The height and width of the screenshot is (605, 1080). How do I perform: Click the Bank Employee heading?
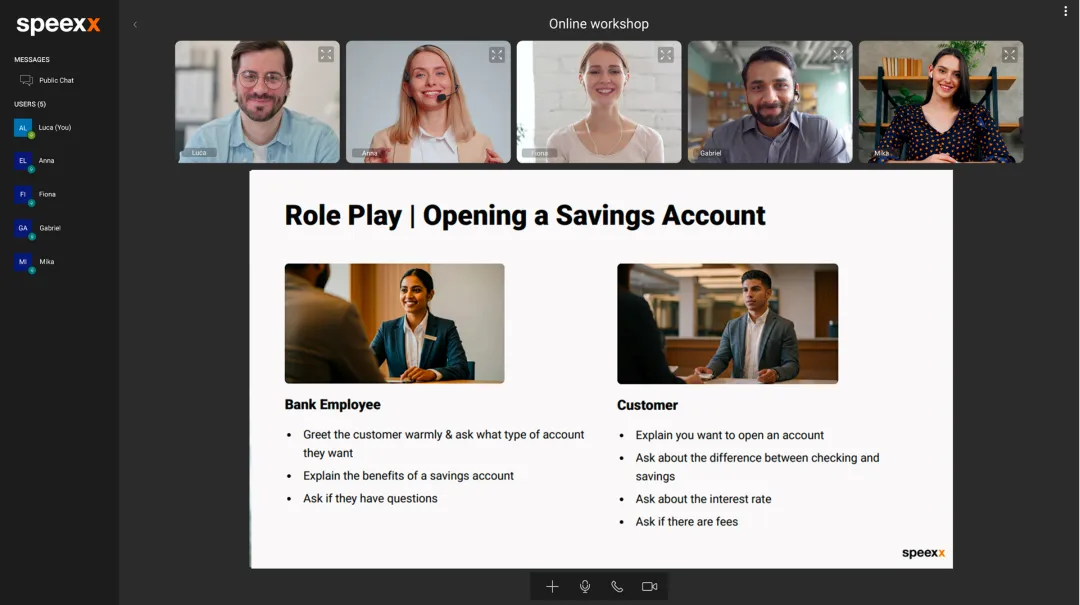click(x=333, y=404)
